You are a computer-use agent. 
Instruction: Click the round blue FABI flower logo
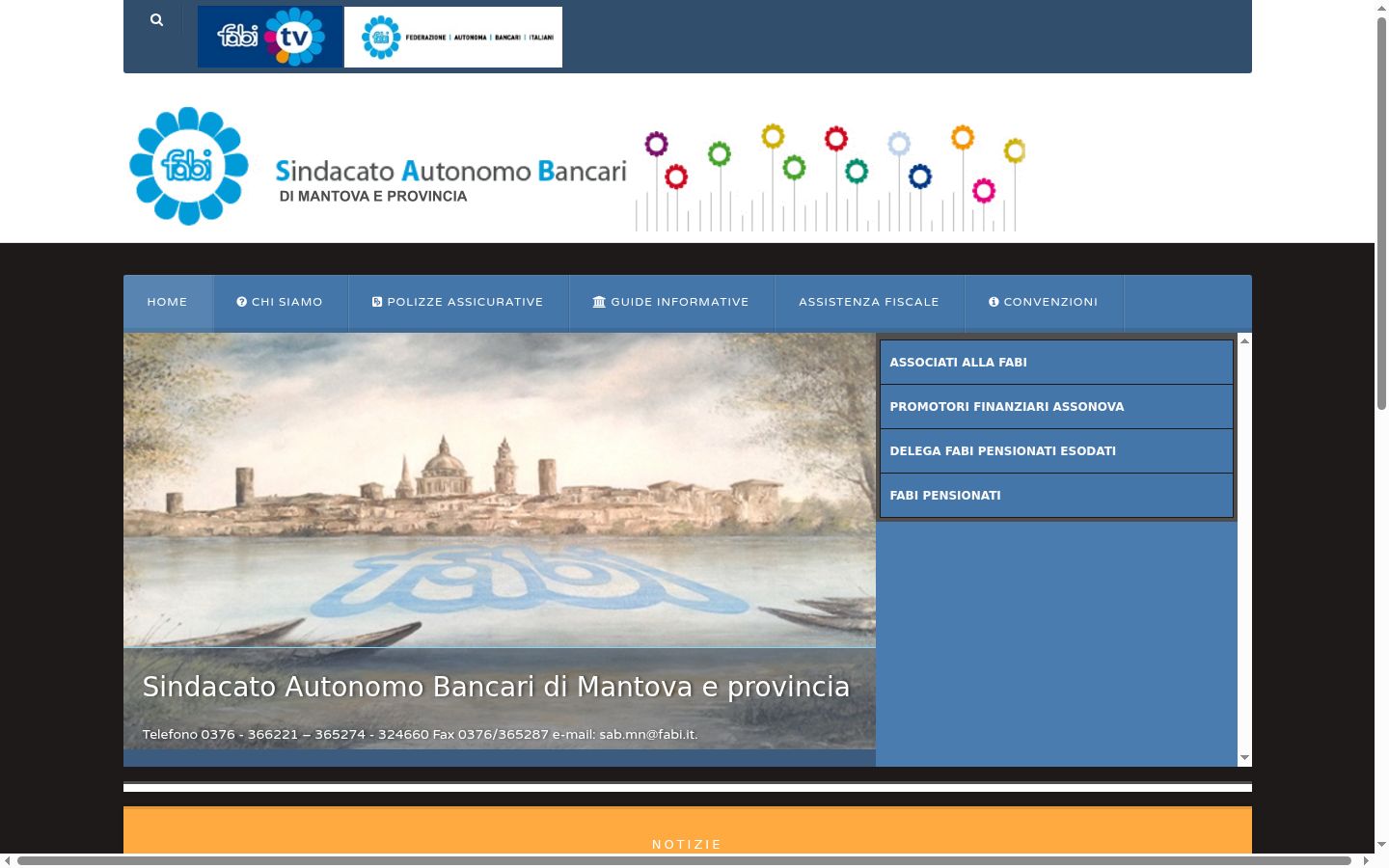189,166
